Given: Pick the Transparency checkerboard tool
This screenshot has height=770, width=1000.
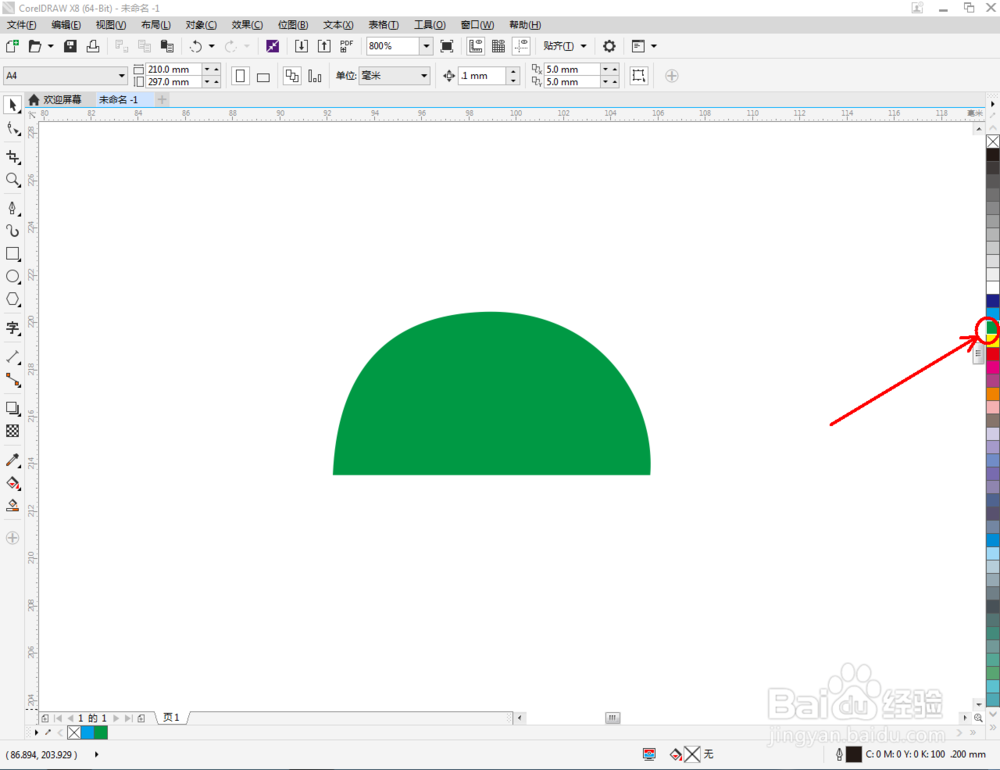Looking at the screenshot, I should coord(13,431).
